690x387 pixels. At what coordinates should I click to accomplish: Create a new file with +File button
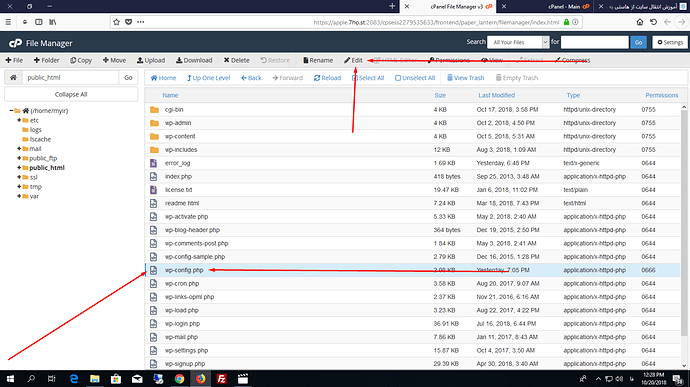(14, 60)
